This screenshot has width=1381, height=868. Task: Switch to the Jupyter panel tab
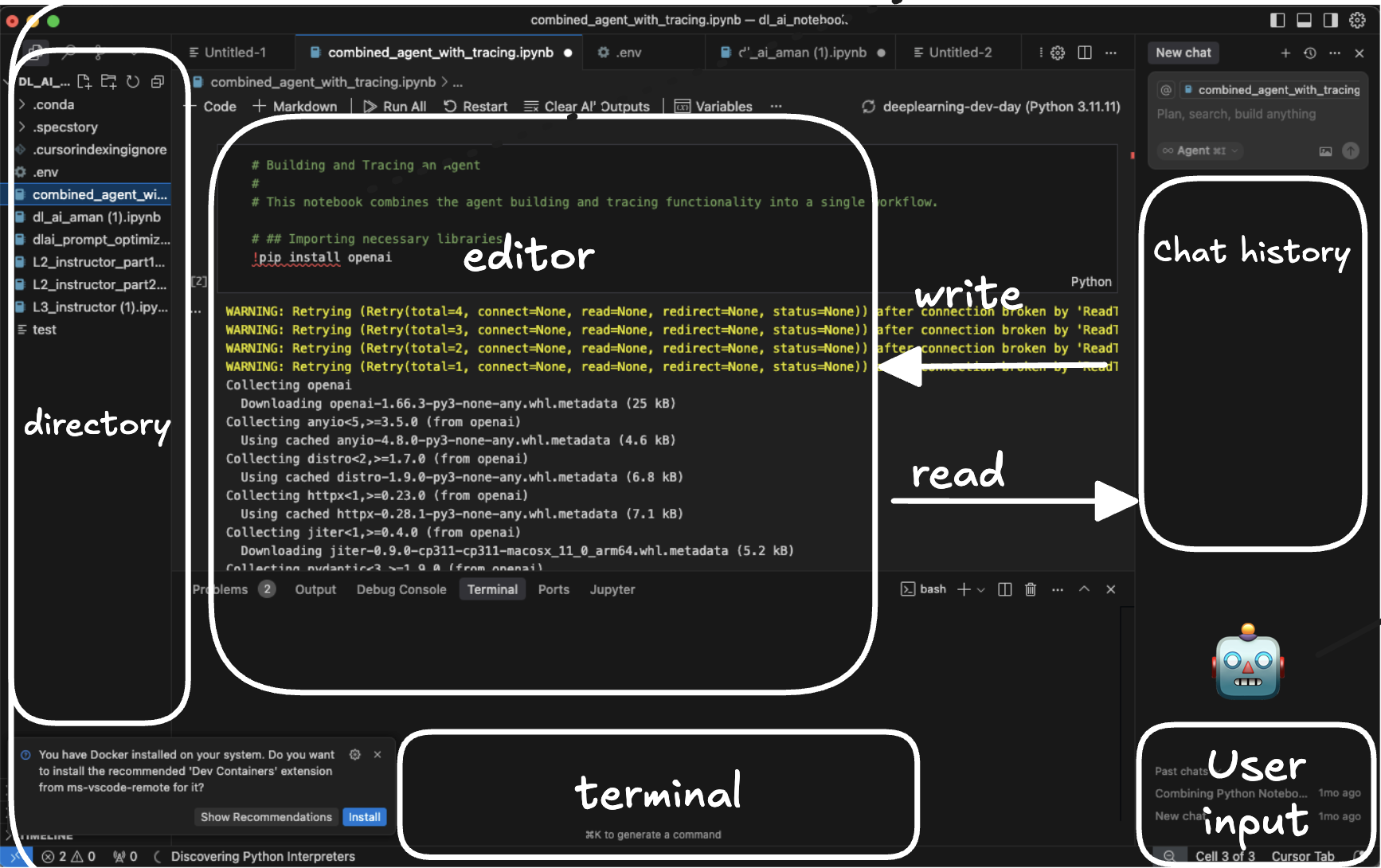(612, 589)
